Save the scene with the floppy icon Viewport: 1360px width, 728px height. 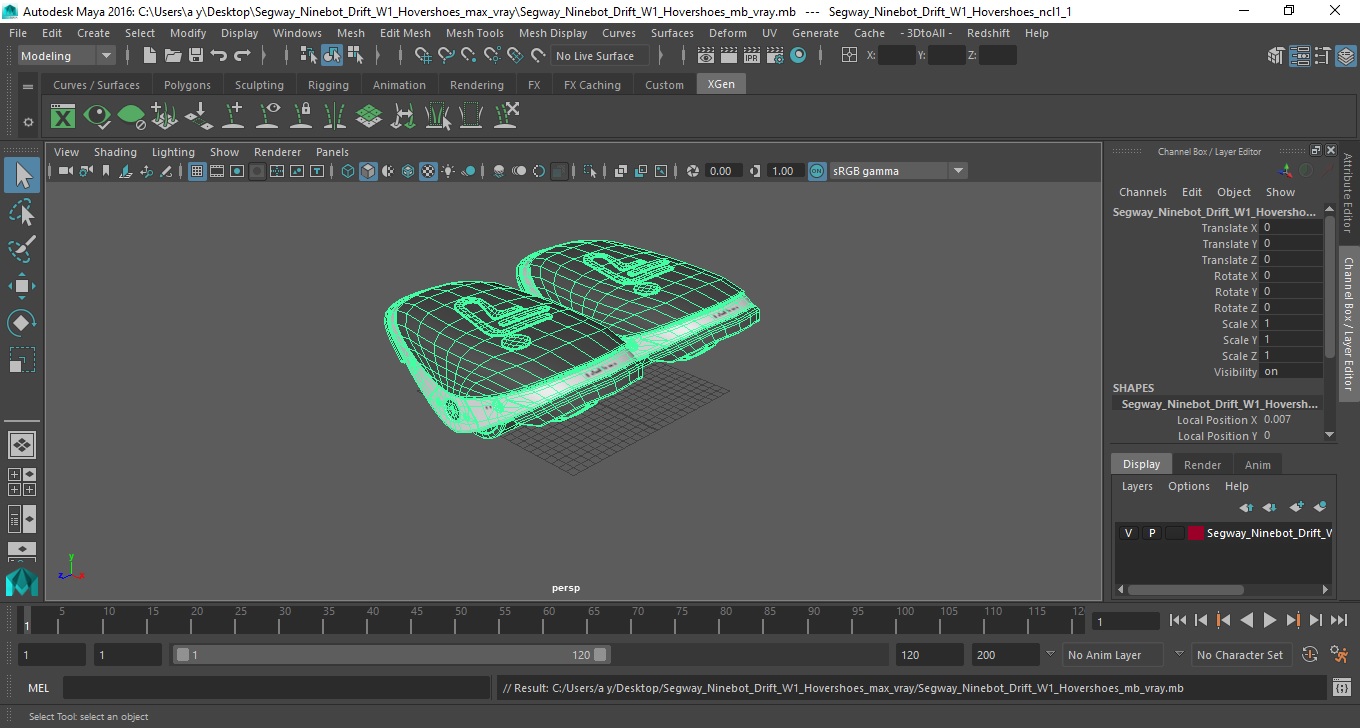[x=196, y=56]
